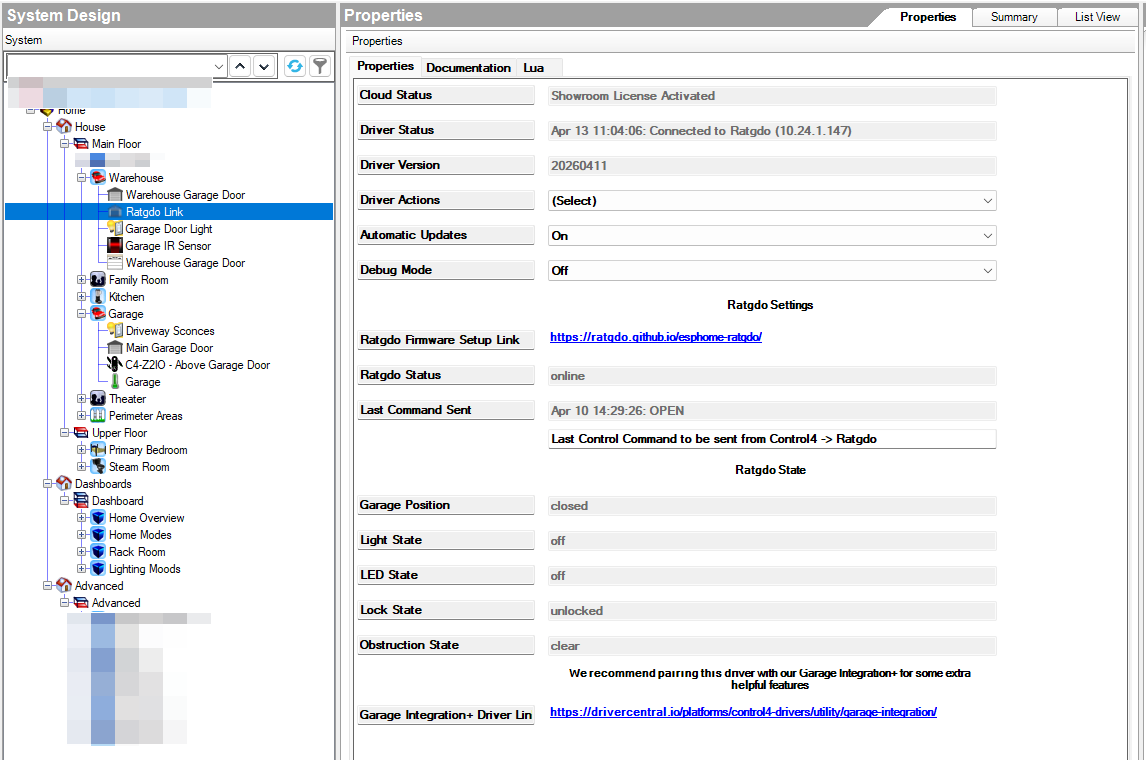This screenshot has height=760, width=1146.
Task: Click the C4-Z2IO device icon
Action: (x=115, y=365)
